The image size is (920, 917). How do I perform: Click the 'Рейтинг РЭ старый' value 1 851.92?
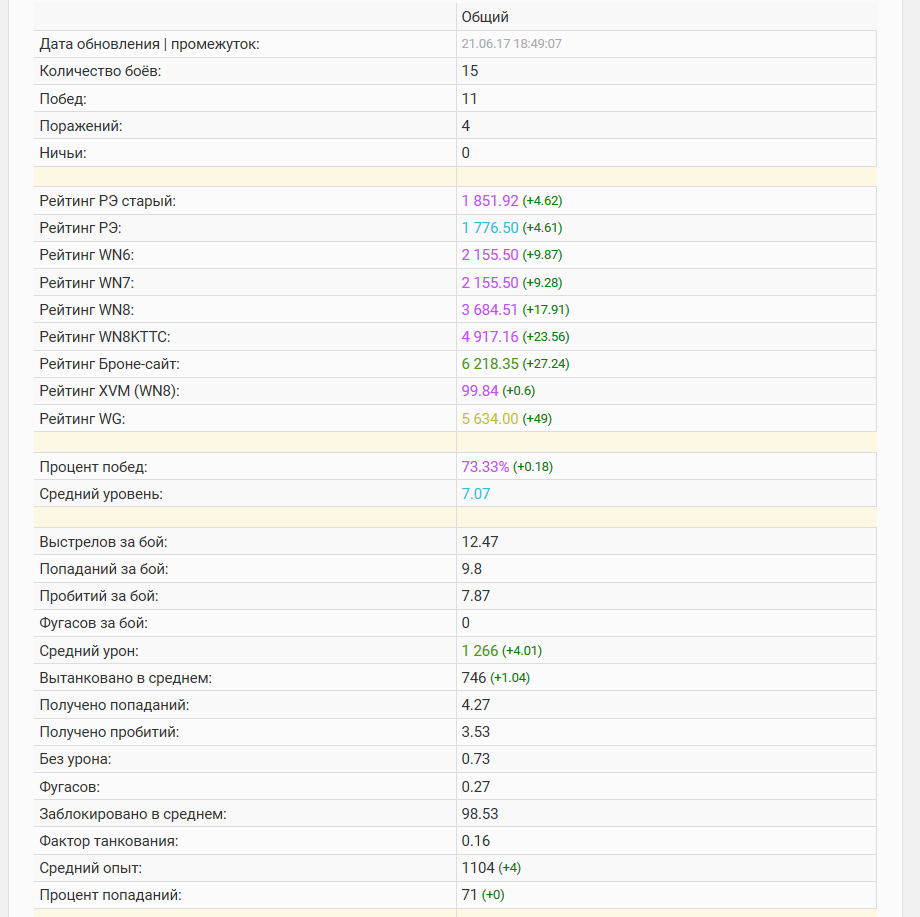490,201
